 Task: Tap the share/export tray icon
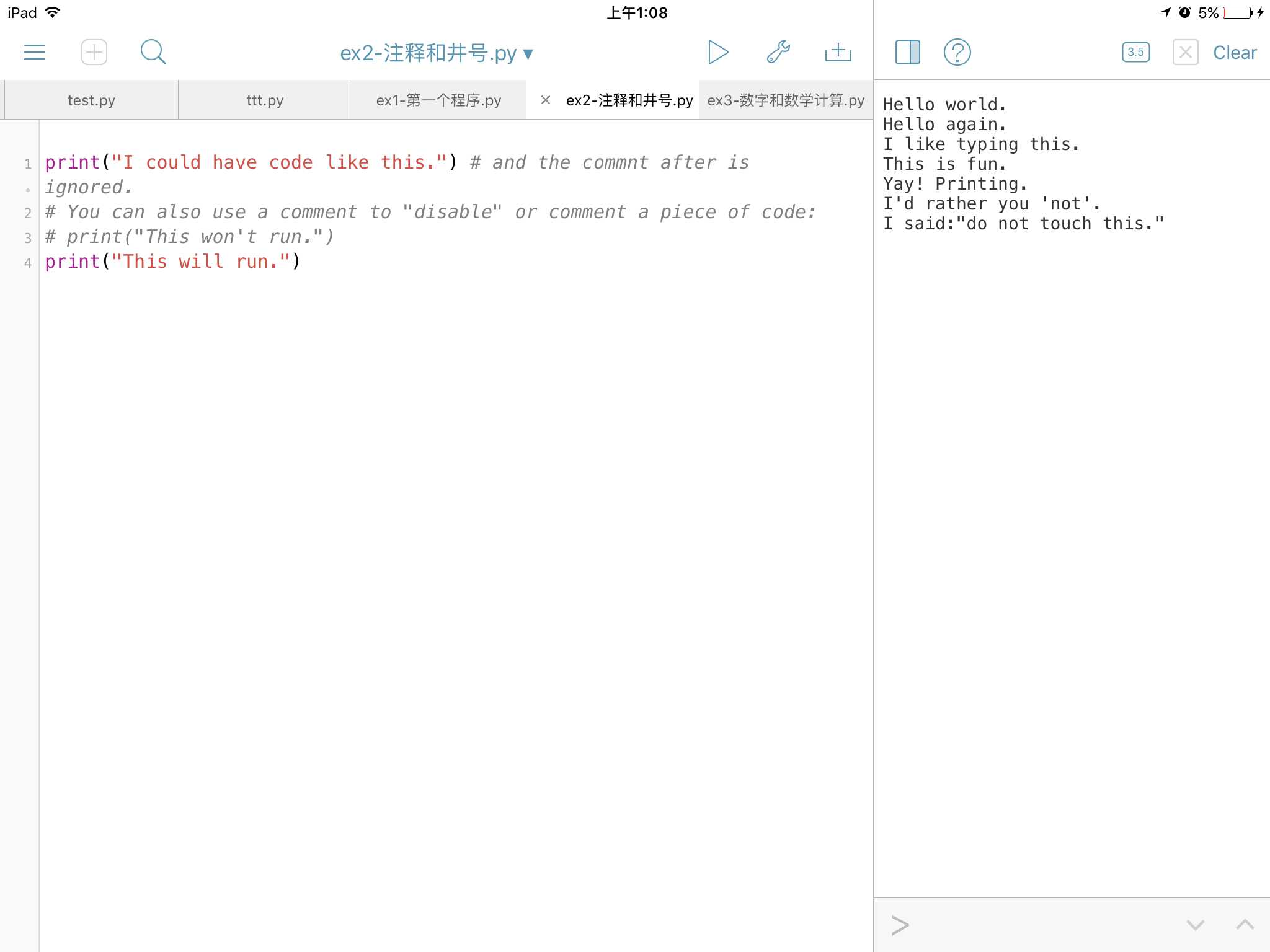[838, 52]
